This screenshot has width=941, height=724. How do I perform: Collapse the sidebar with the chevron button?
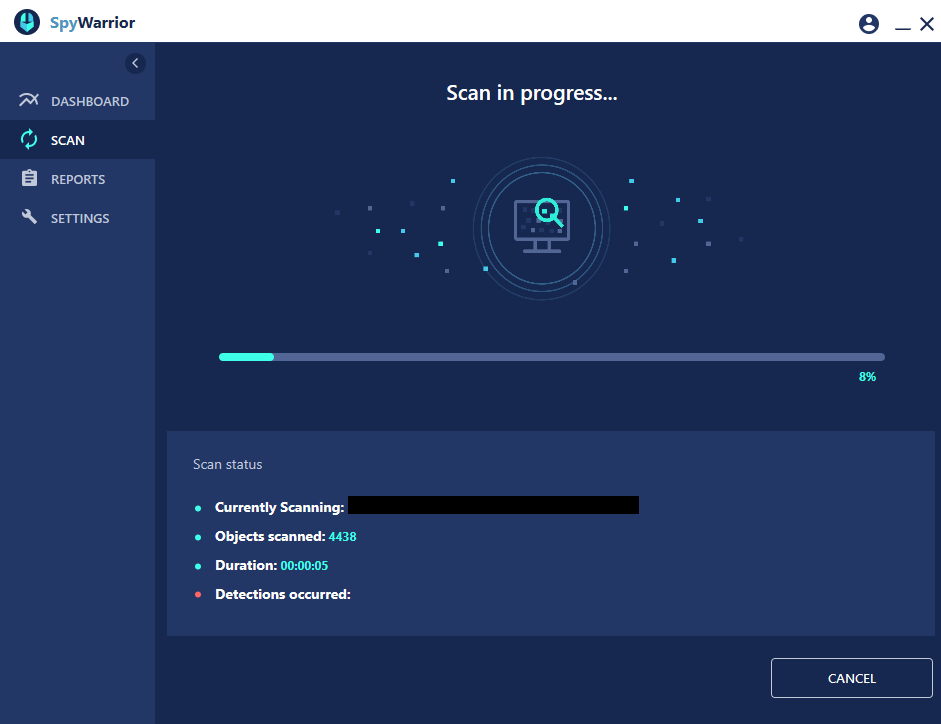pyautogui.click(x=135, y=63)
